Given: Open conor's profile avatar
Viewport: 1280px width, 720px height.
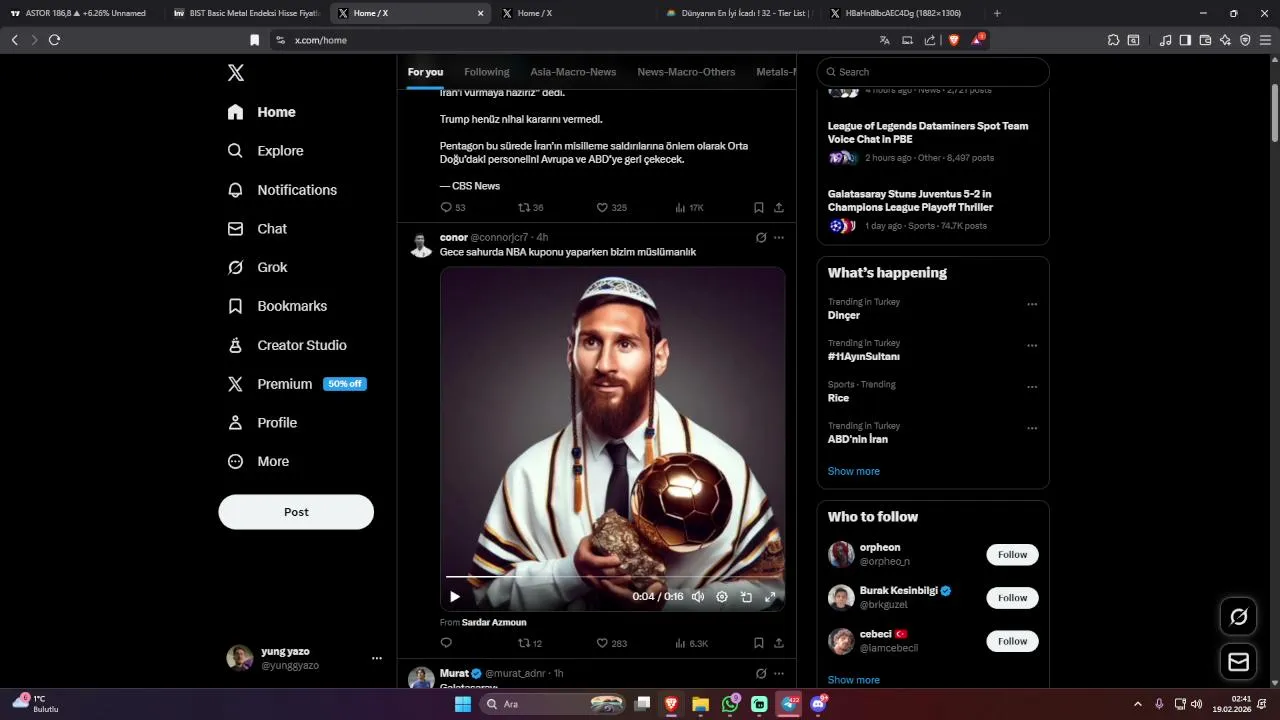Looking at the screenshot, I should point(421,245).
